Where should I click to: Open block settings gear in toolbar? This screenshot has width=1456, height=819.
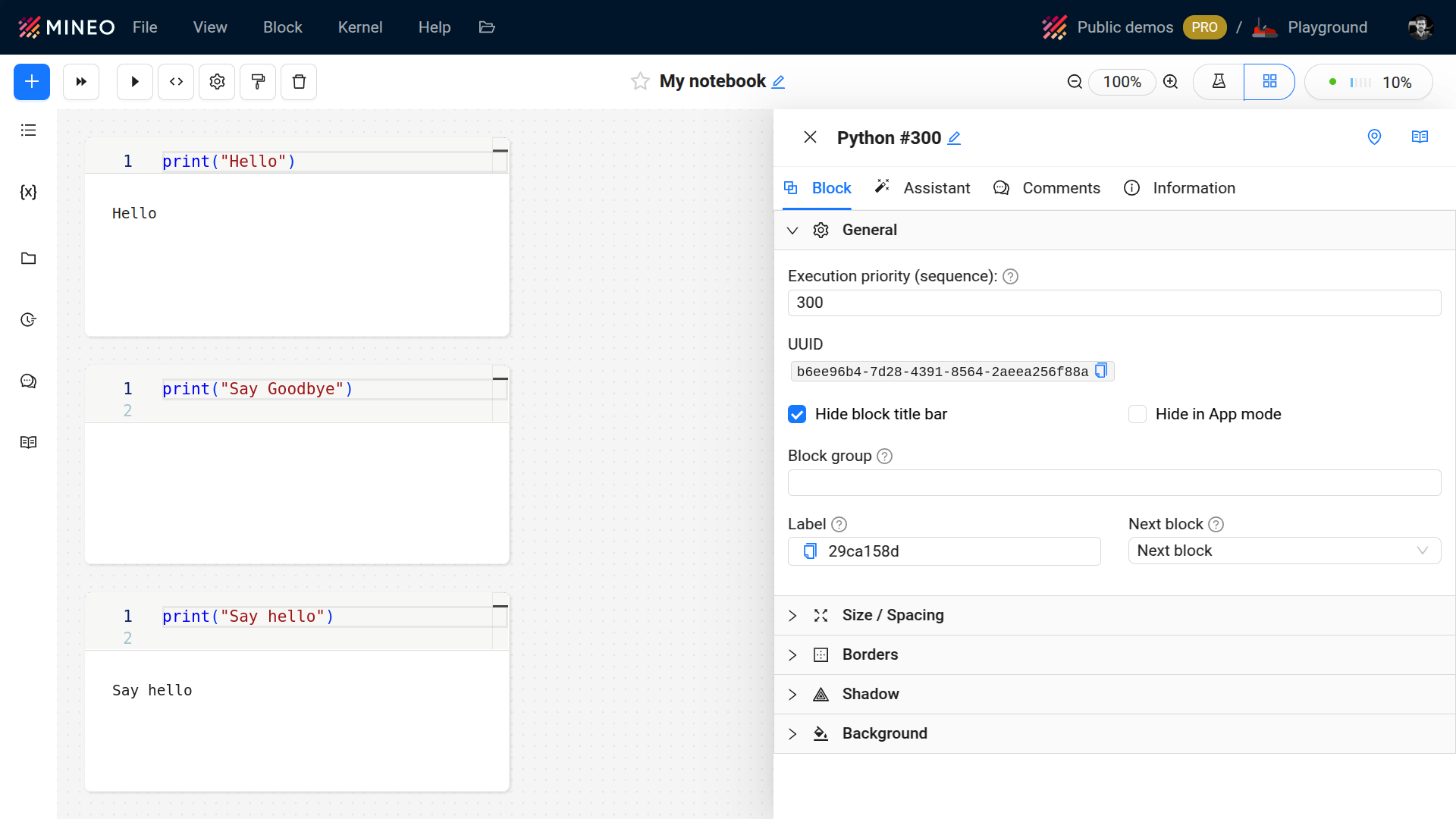[x=217, y=82]
